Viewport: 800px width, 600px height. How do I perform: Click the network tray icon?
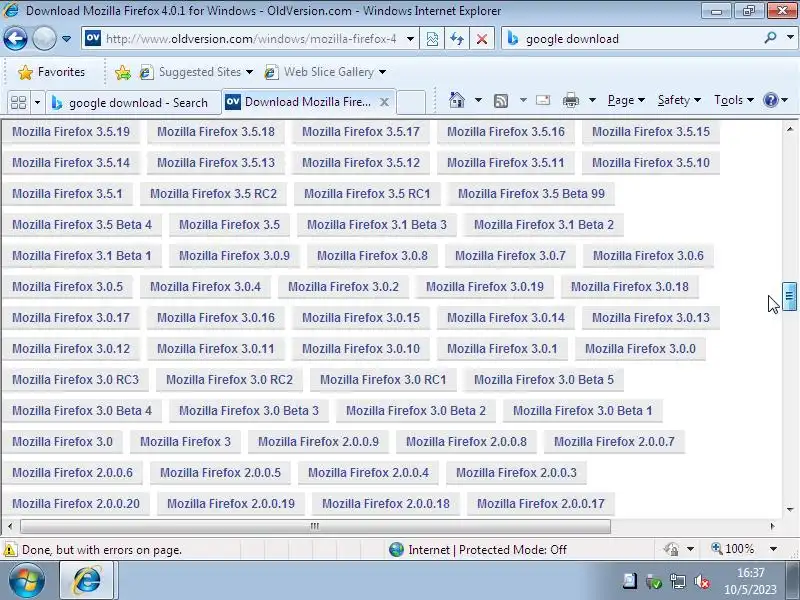678,582
